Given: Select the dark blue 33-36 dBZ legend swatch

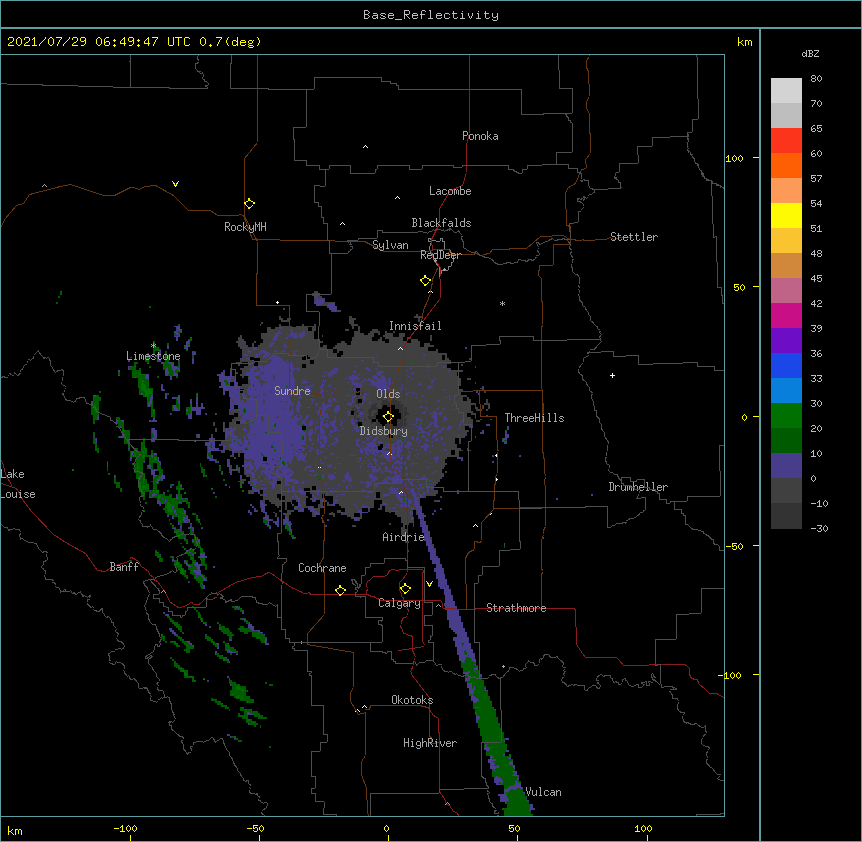Looking at the screenshot, I should 786,365.
